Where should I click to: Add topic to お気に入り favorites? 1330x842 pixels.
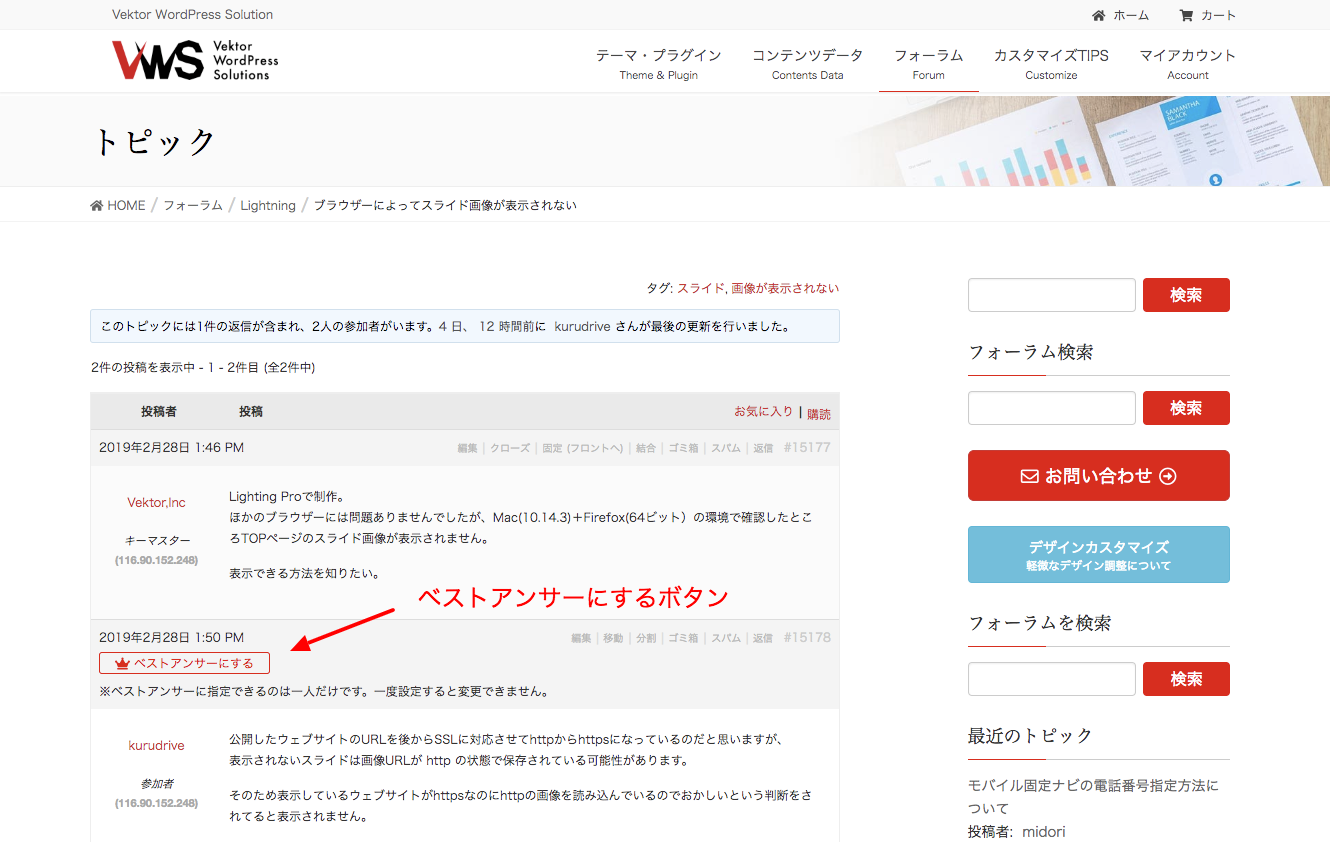tap(764, 410)
